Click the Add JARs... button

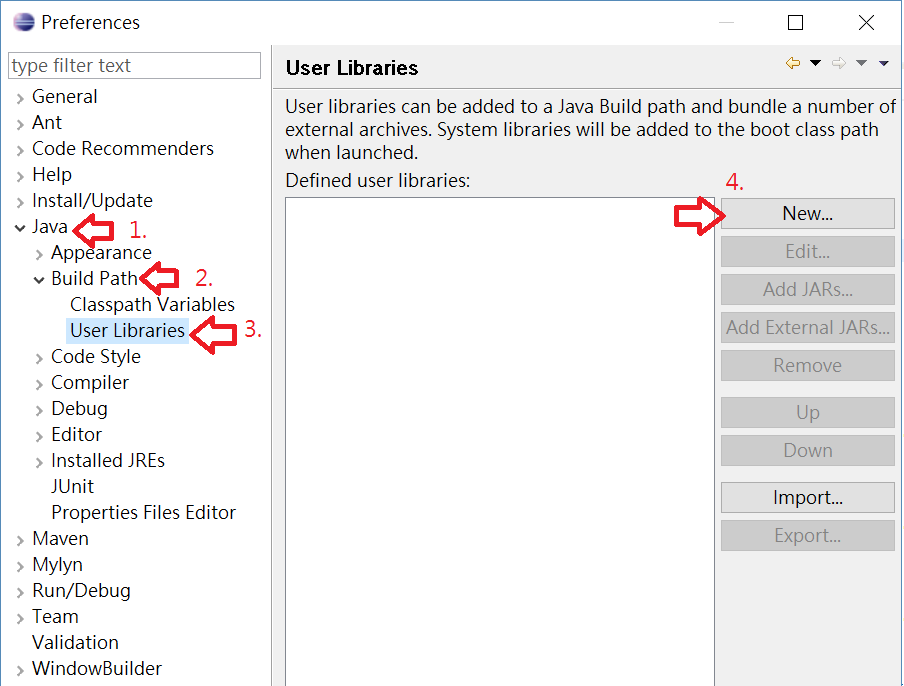(x=808, y=289)
